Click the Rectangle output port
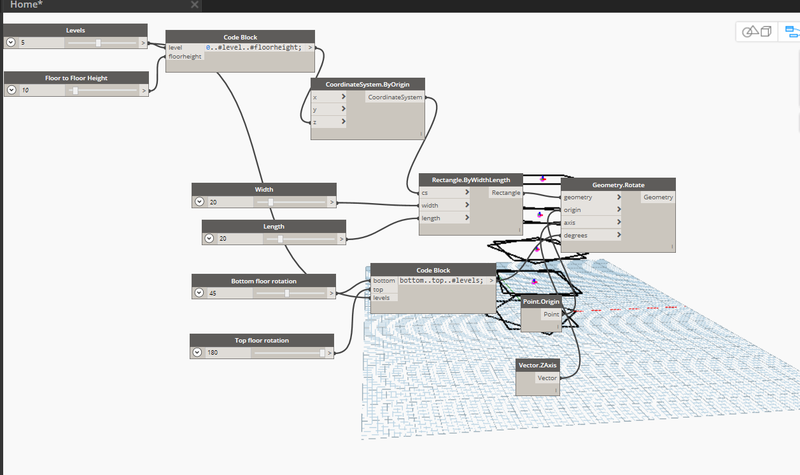Image resolution: width=800 pixels, height=475 pixels. point(506,192)
